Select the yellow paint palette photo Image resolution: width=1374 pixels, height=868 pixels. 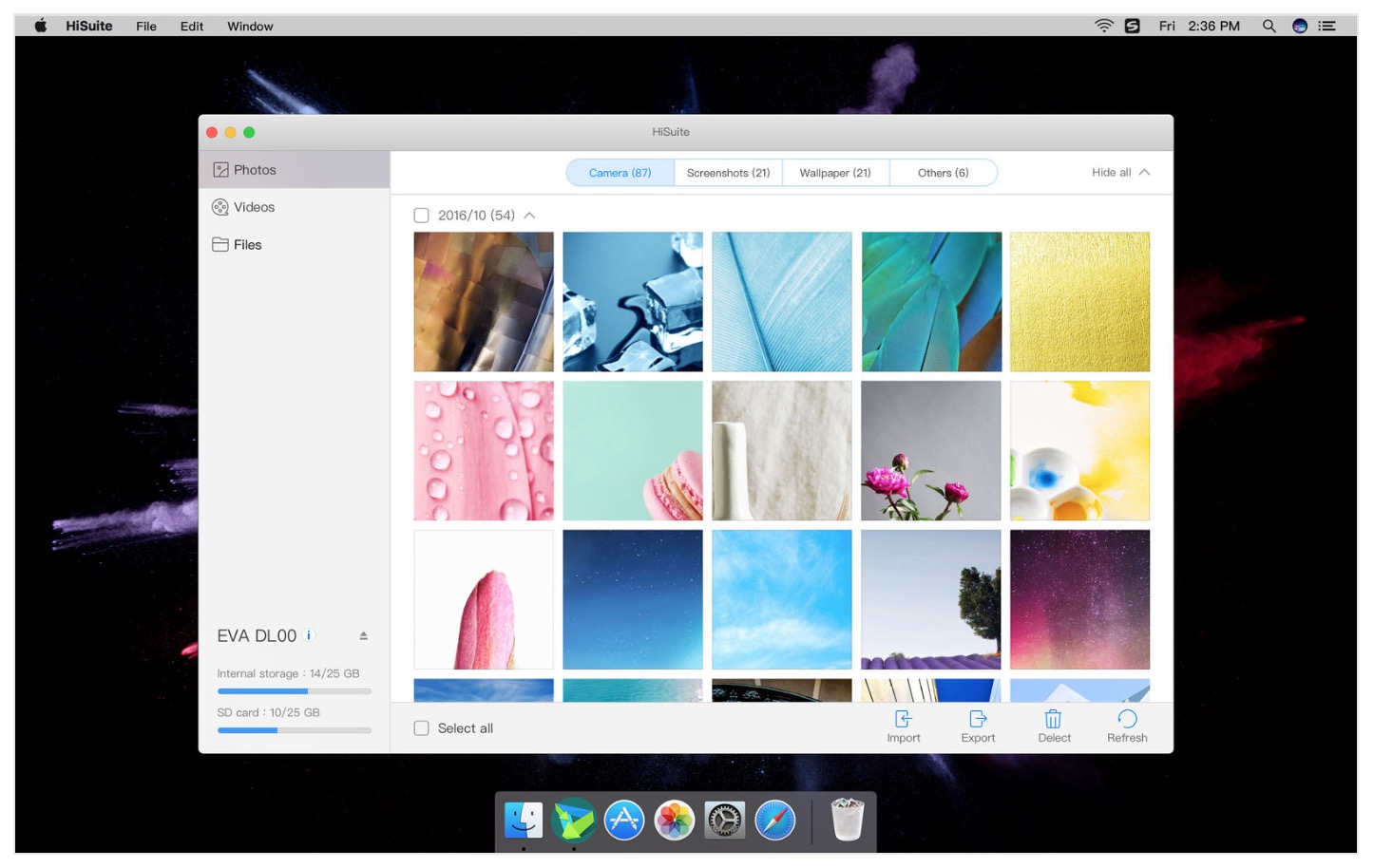tap(1079, 451)
